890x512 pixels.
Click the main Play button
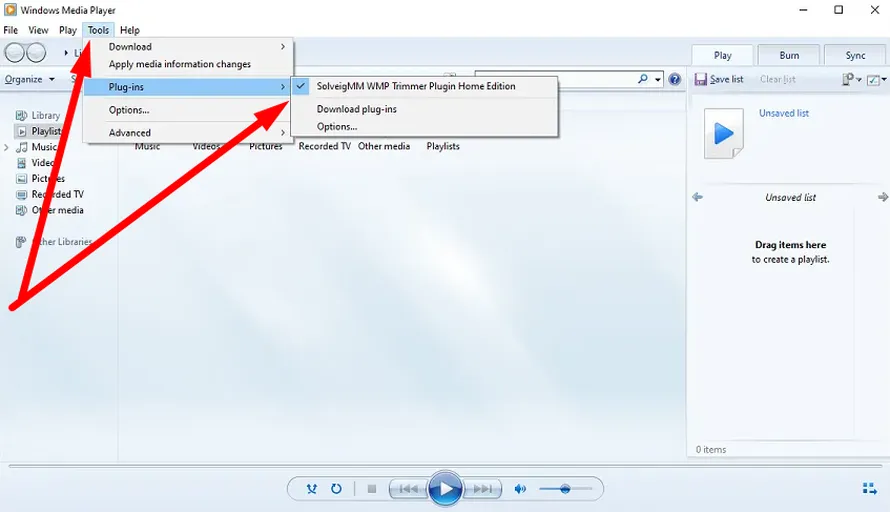pyautogui.click(x=445, y=488)
